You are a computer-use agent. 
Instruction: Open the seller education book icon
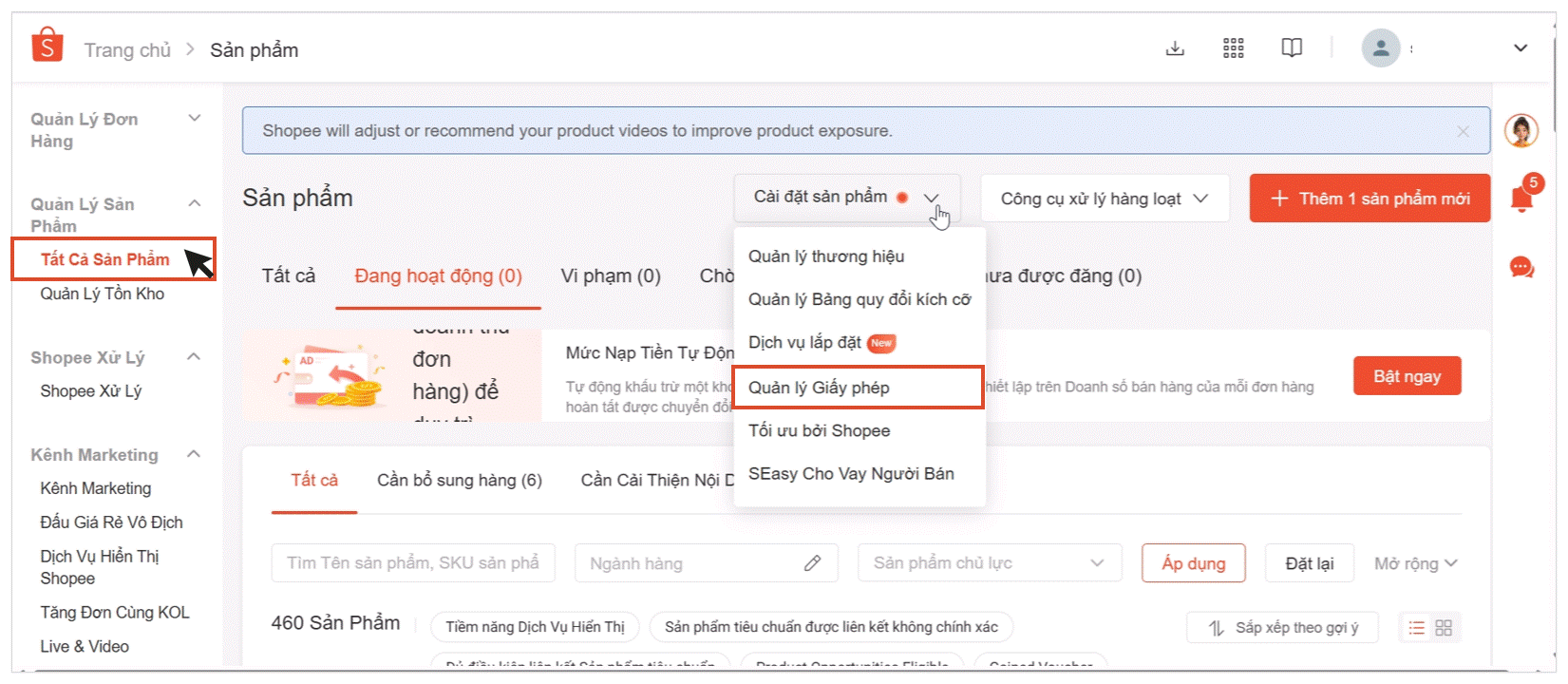[x=1292, y=48]
